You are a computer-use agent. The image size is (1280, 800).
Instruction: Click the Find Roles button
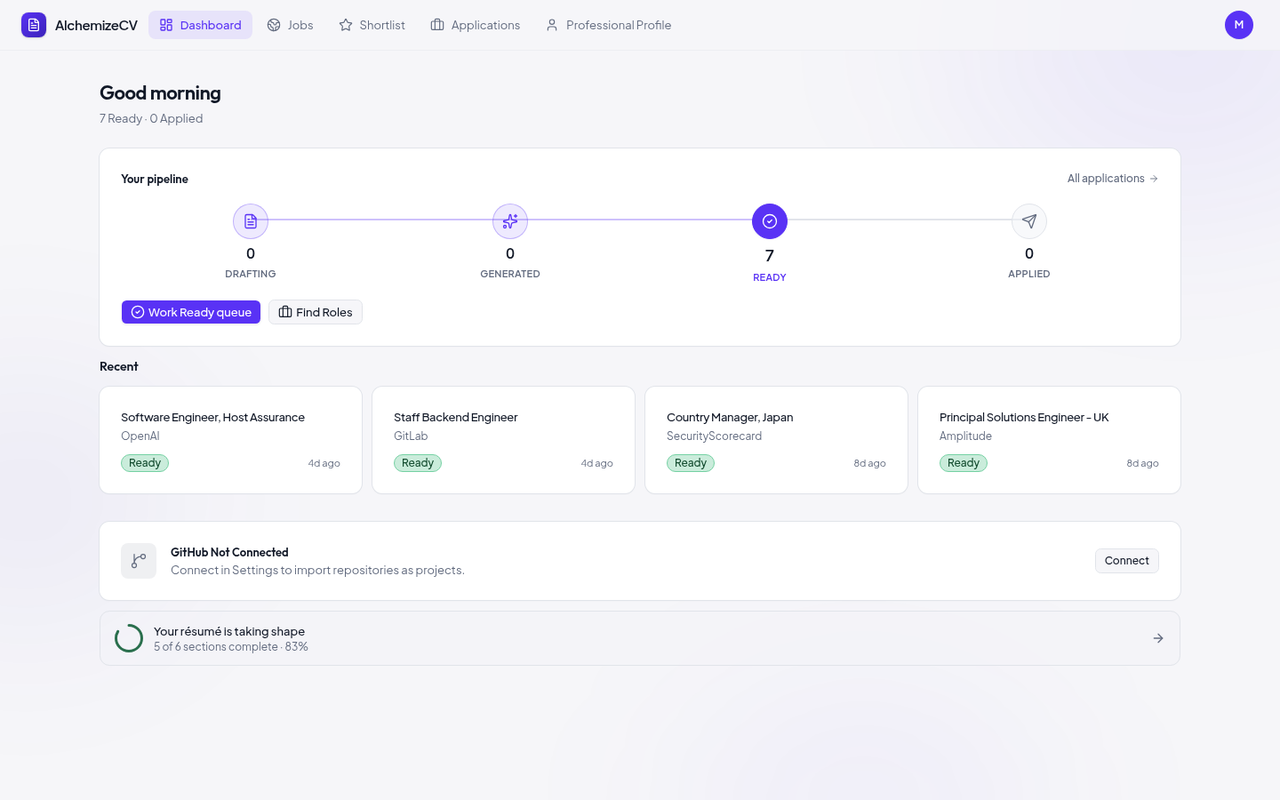315,312
